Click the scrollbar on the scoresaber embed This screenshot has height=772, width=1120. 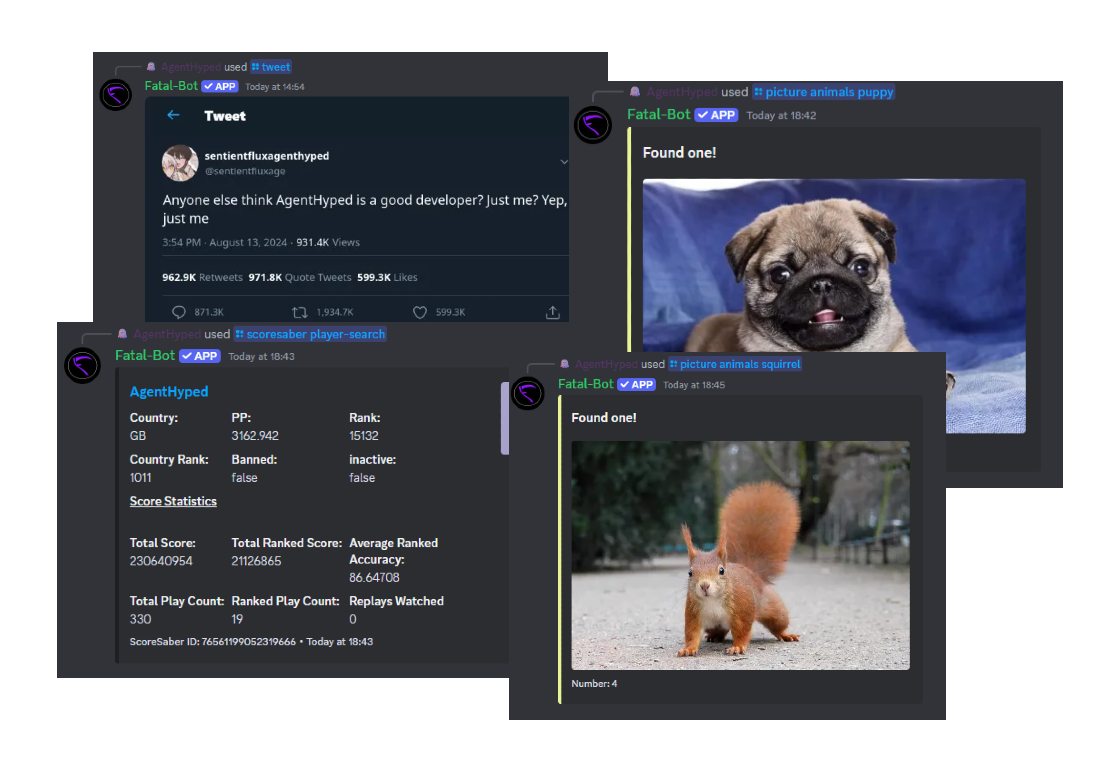point(505,420)
